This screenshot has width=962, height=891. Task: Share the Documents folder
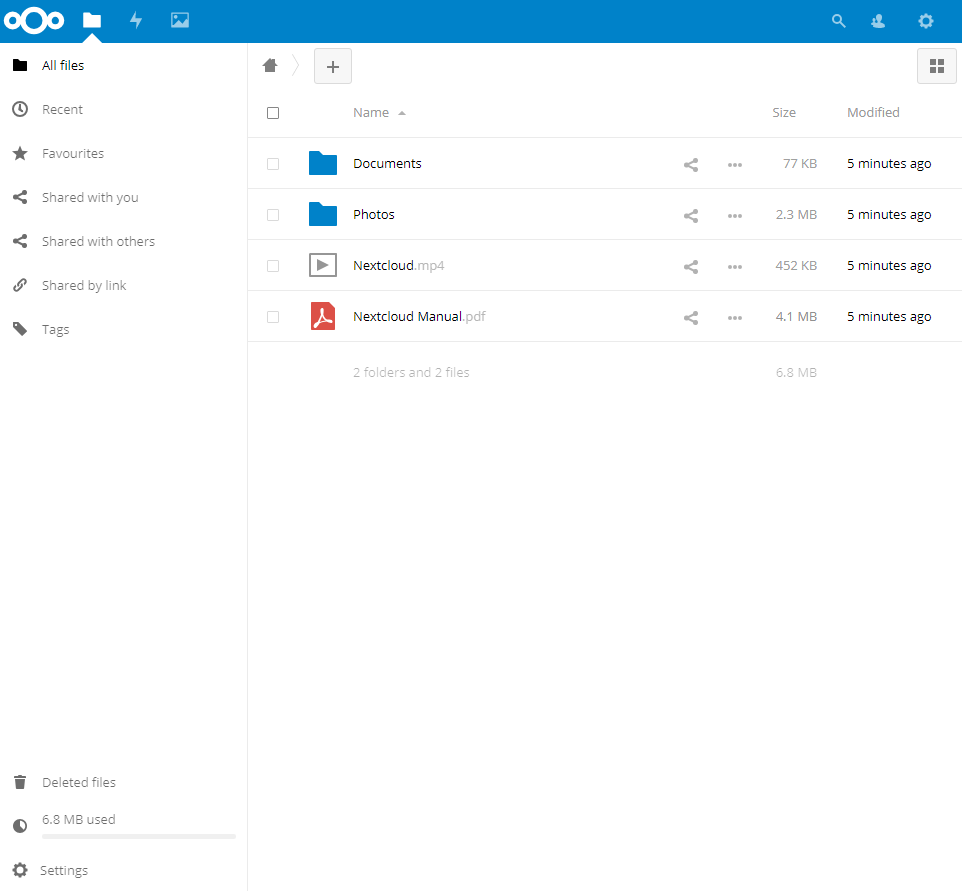tap(691, 164)
